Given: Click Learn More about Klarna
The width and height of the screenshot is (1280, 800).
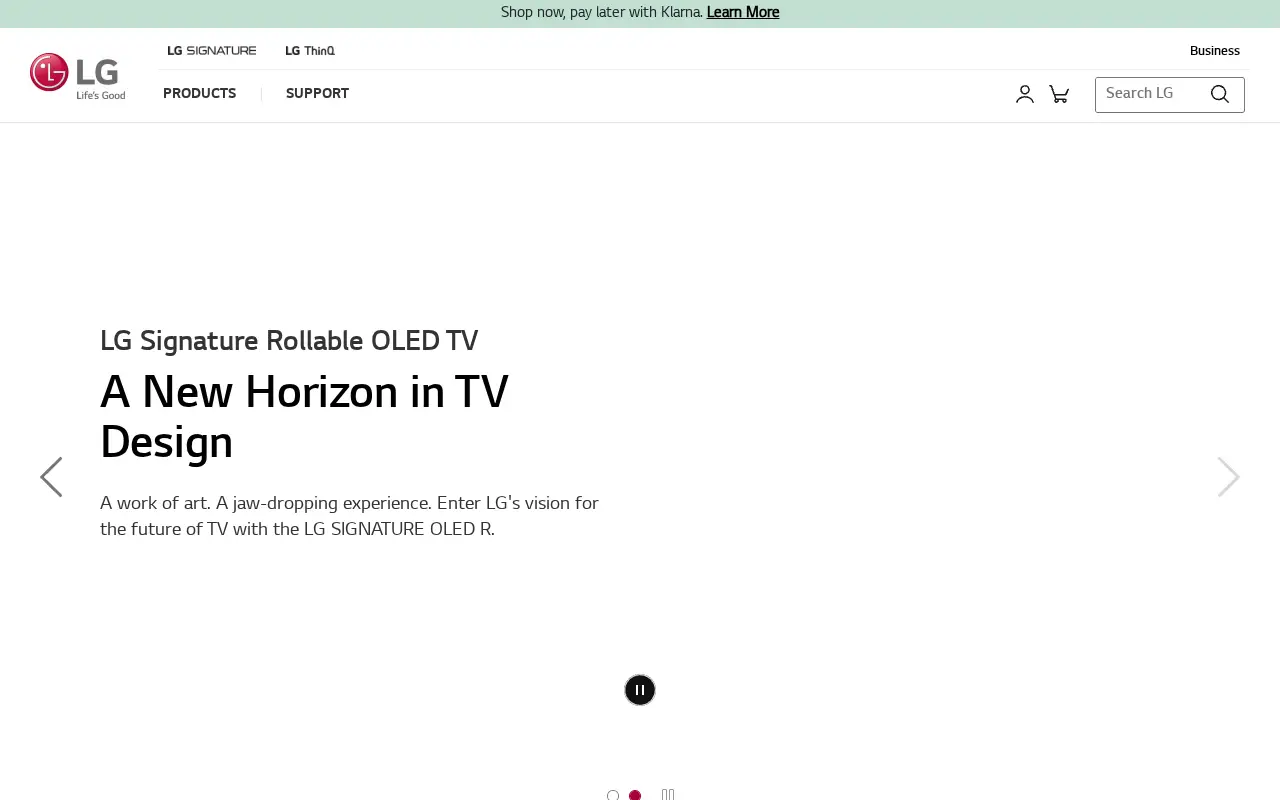Looking at the screenshot, I should coord(743,12).
